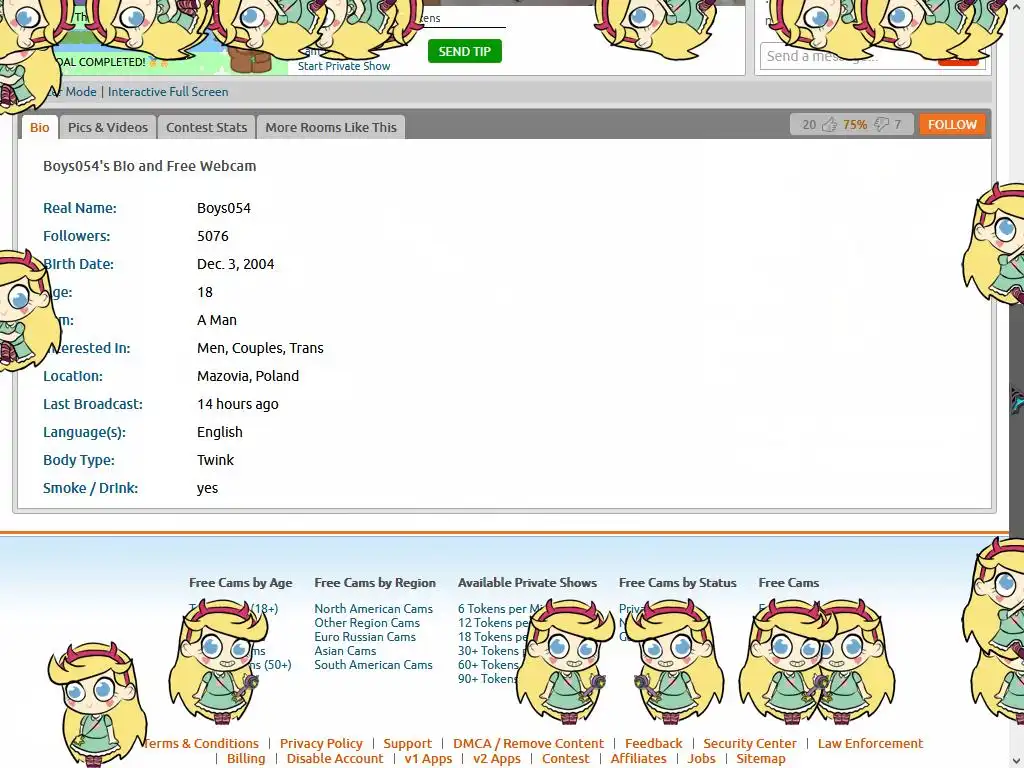Click the Start Private Show link
The height and width of the screenshot is (768, 1024).
tap(344, 66)
